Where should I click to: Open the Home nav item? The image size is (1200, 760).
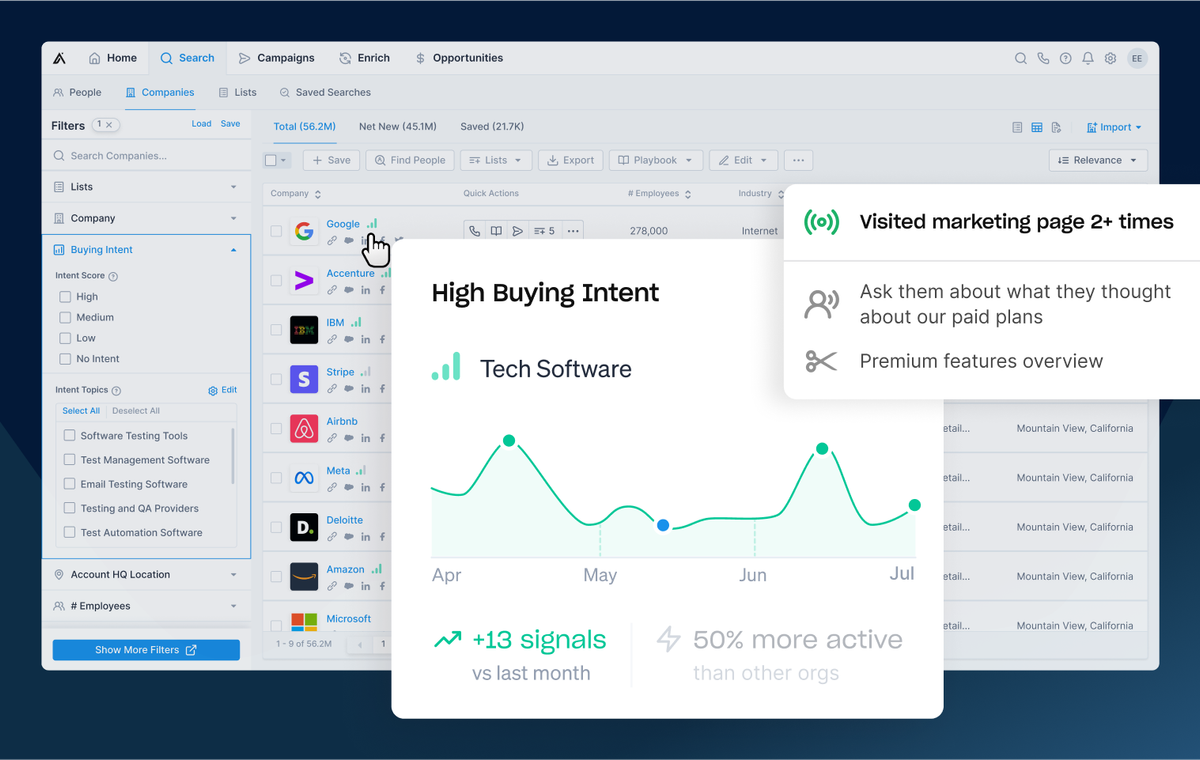pos(113,58)
